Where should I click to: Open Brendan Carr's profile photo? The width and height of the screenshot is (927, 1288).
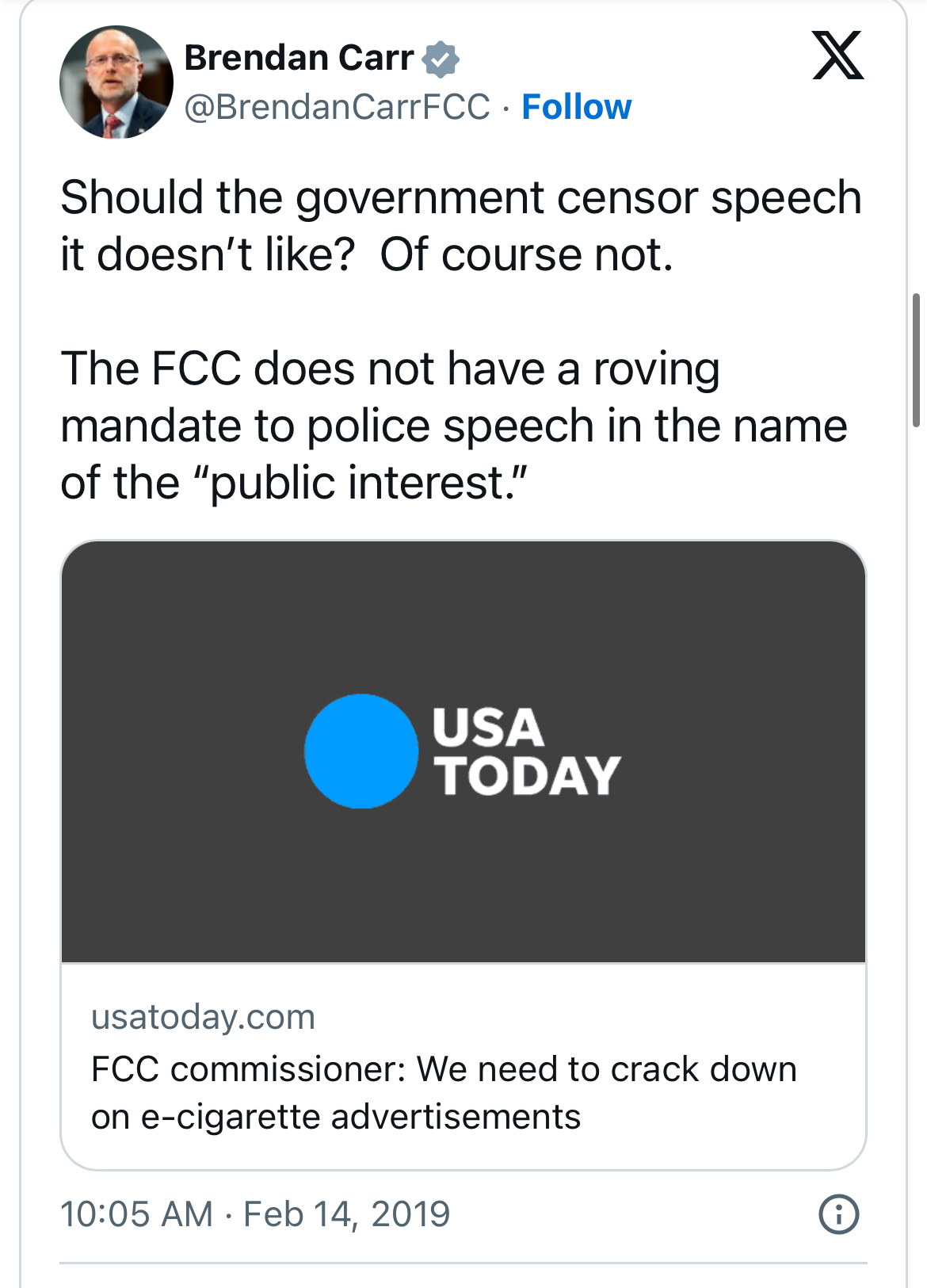click(116, 82)
